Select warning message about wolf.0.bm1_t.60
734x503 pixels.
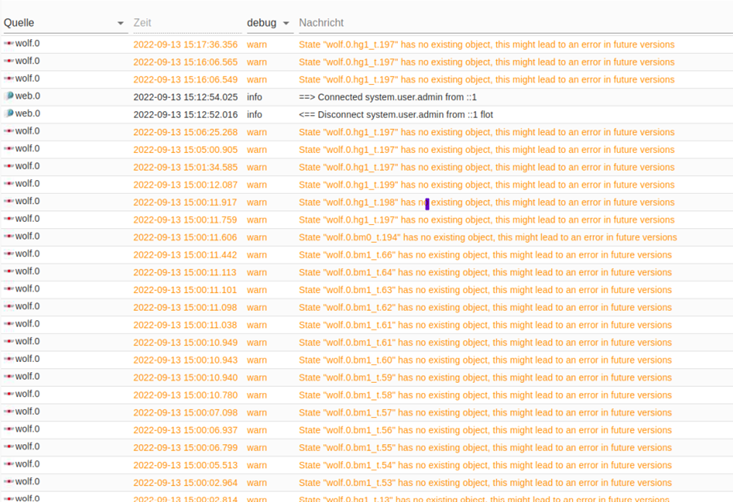coord(485,360)
